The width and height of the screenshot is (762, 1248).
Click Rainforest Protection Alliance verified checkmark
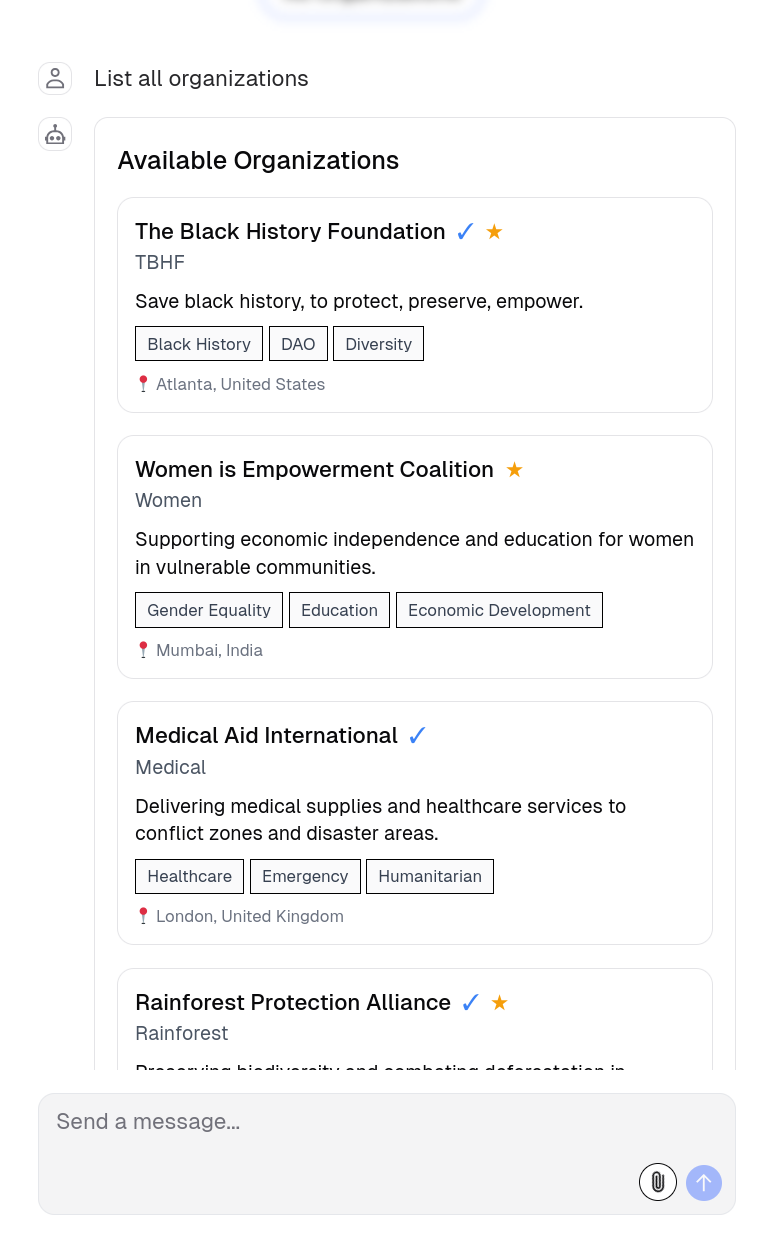(x=470, y=1003)
